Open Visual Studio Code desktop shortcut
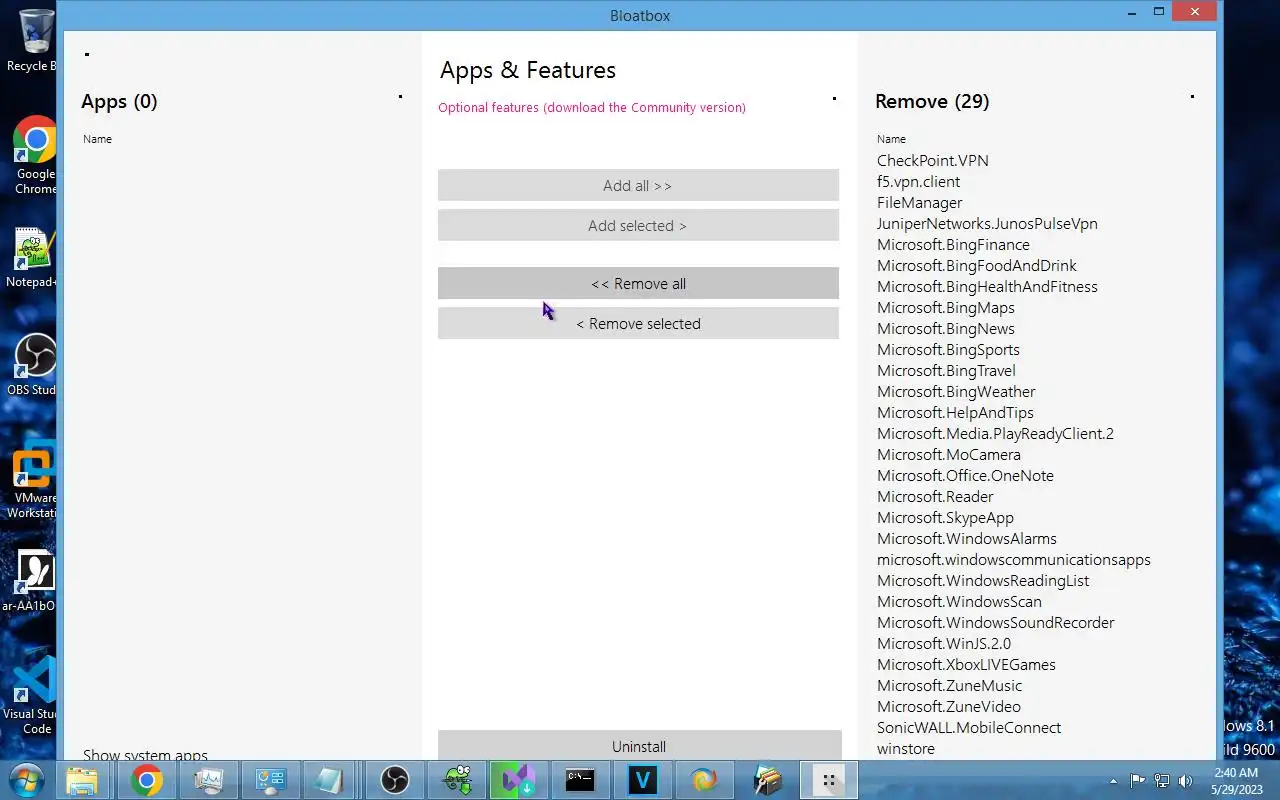The width and height of the screenshot is (1280, 800). coord(30,695)
